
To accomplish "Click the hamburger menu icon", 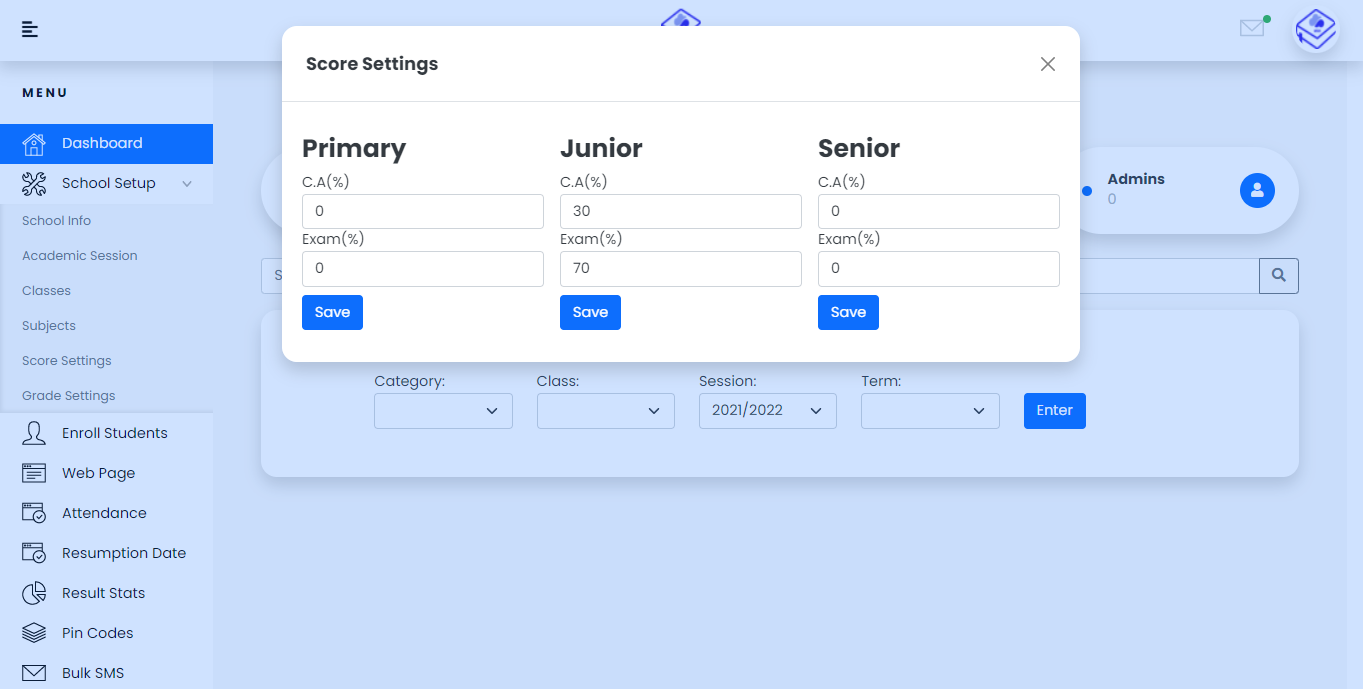I will 30,29.
